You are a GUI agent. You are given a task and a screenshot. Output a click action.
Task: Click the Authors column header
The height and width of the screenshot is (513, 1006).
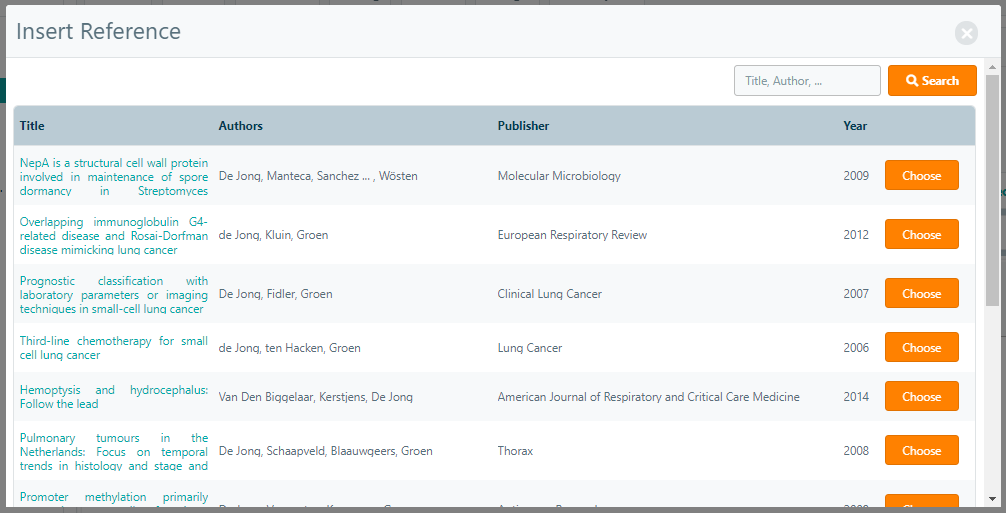coord(241,126)
